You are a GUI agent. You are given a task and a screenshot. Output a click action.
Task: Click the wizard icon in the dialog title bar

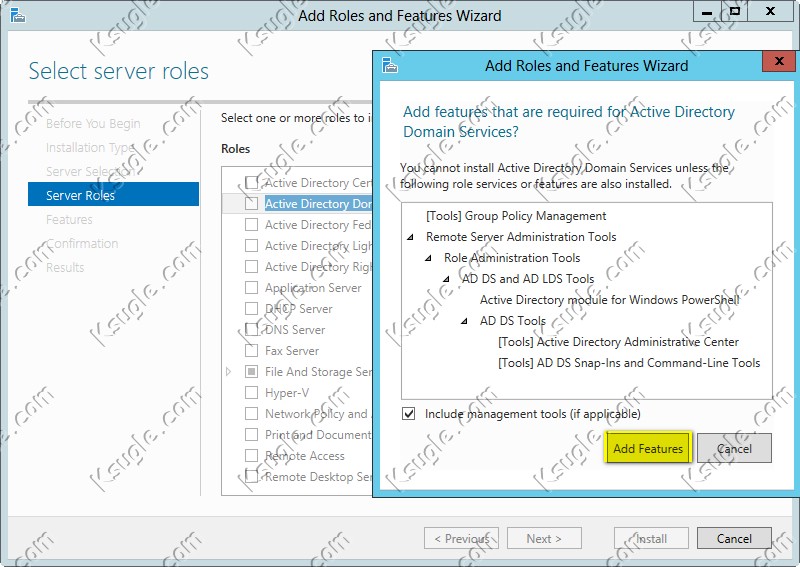390,65
